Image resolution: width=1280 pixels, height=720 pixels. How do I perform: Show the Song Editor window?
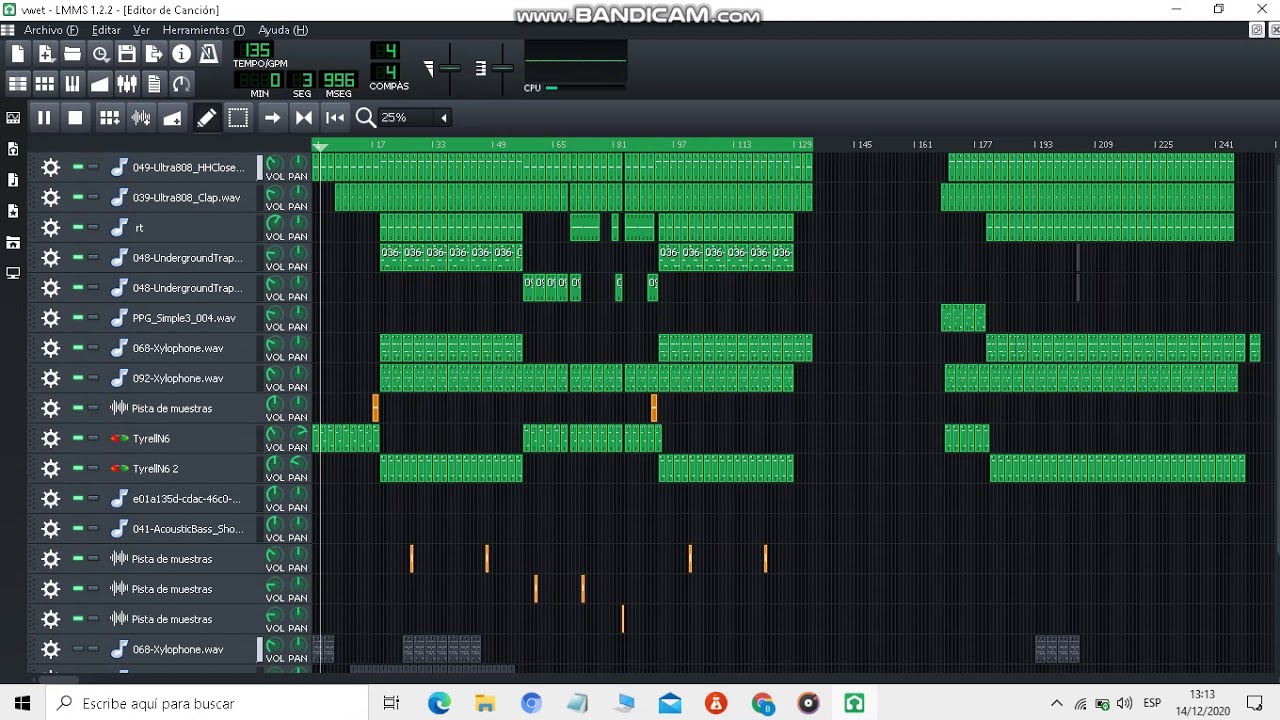(18, 84)
